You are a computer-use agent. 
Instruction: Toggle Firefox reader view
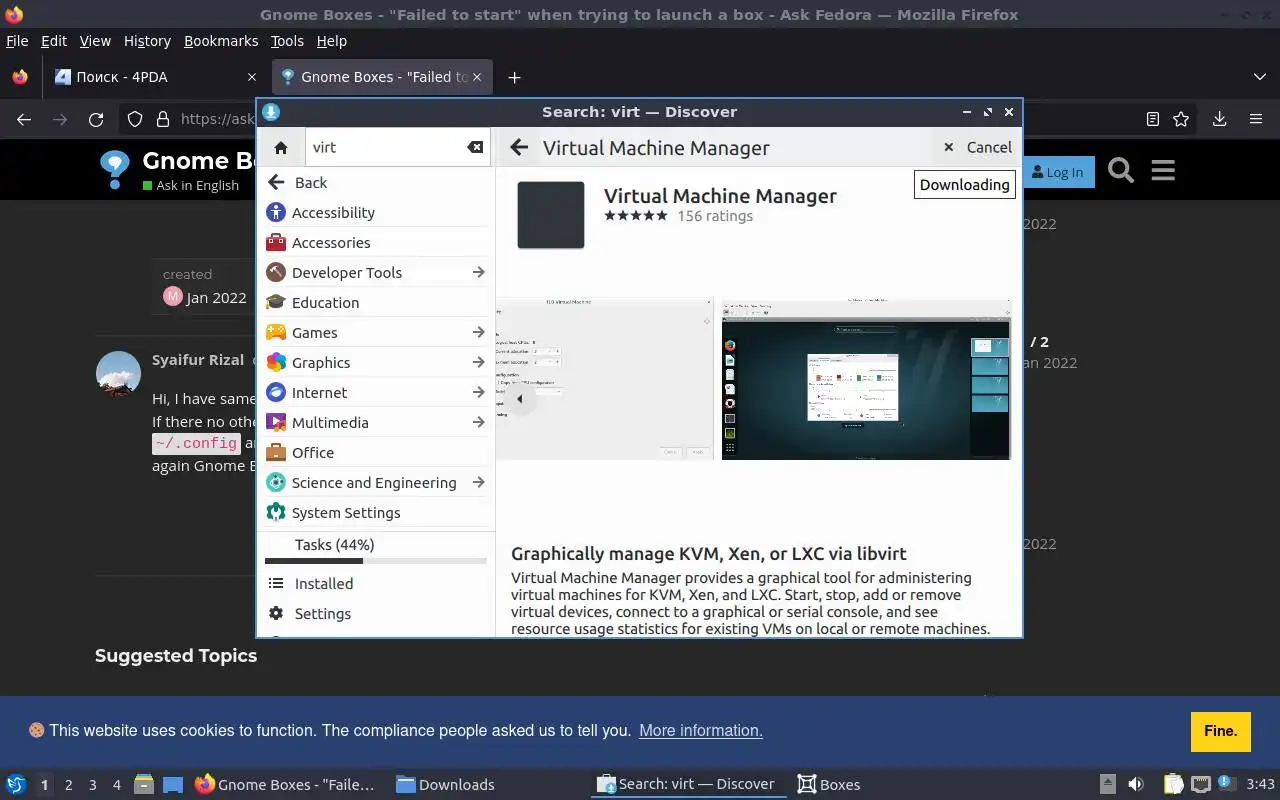click(x=1152, y=119)
